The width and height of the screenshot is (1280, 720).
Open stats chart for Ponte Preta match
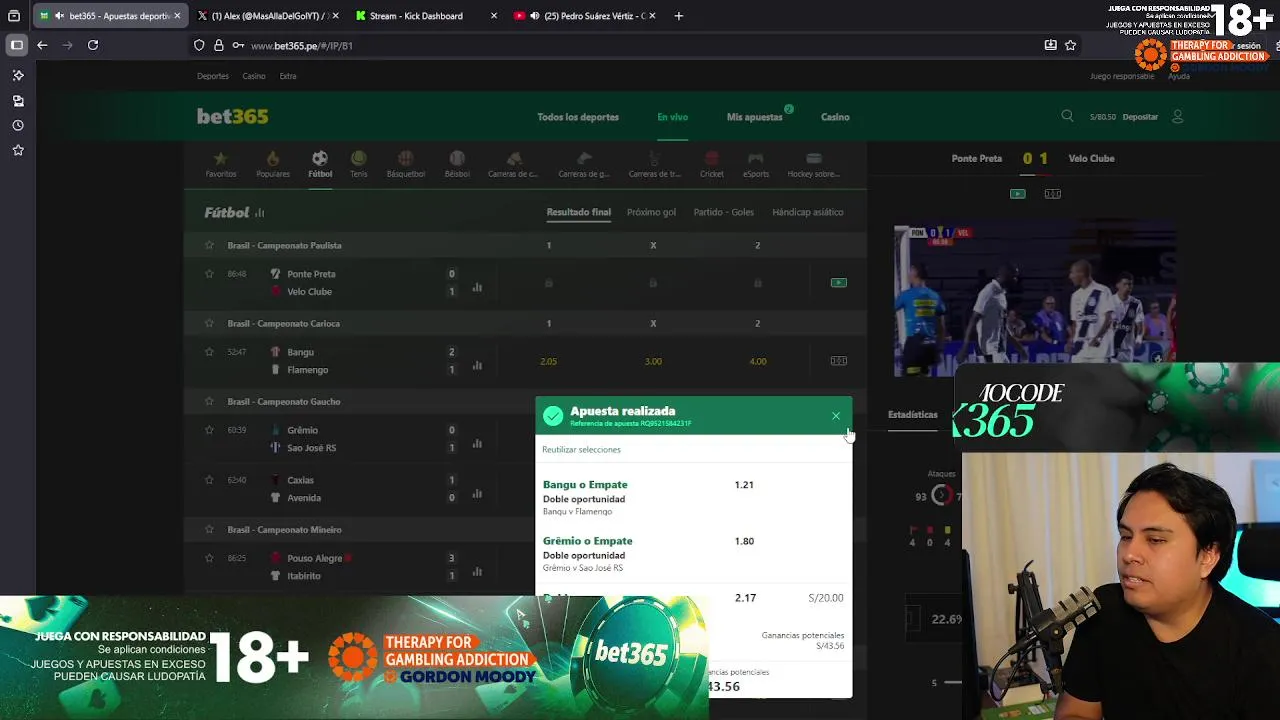click(477, 287)
